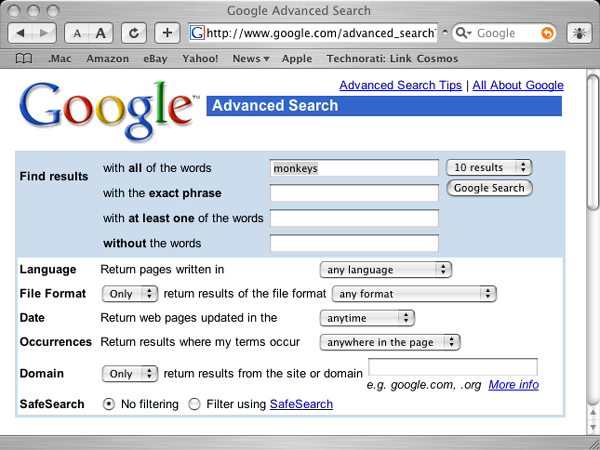Go forward with the Safari forward arrow
This screenshot has height=450, width=600.
click(x=44, y=33)
